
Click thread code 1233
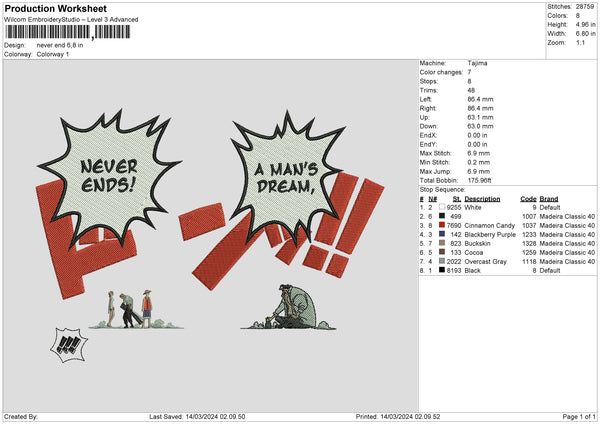[529, 234]
